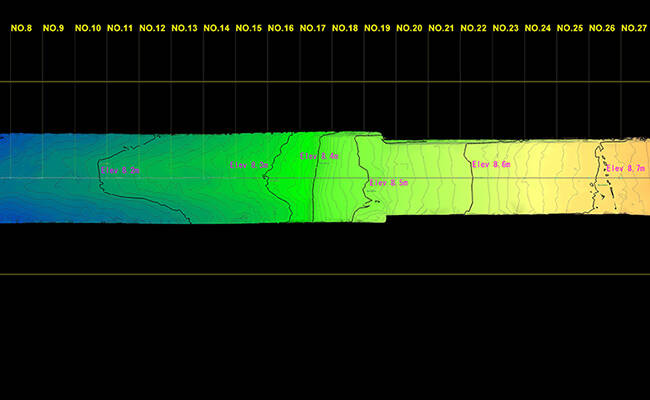The width and height of the screenshot is (650, 400).
Task: Select the NO.10 station marker
Action: pyautogui.click(x=88, y=29)
